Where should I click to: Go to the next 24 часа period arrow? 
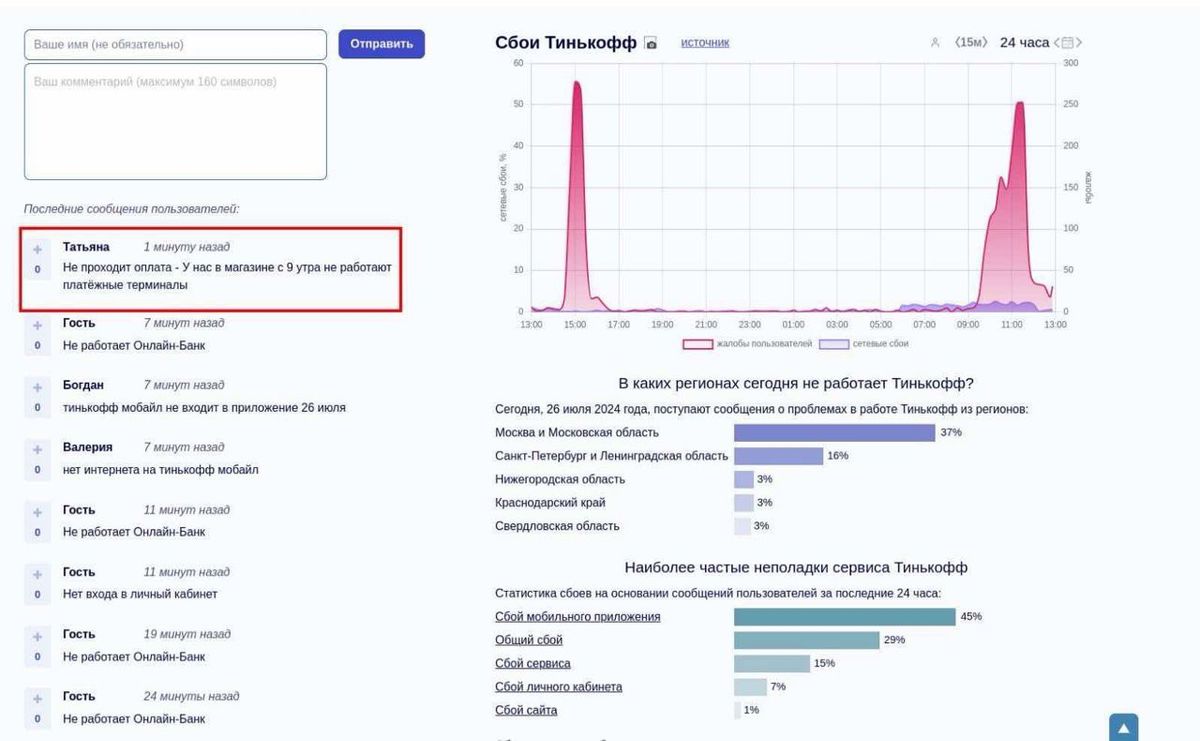[1079, 43]
